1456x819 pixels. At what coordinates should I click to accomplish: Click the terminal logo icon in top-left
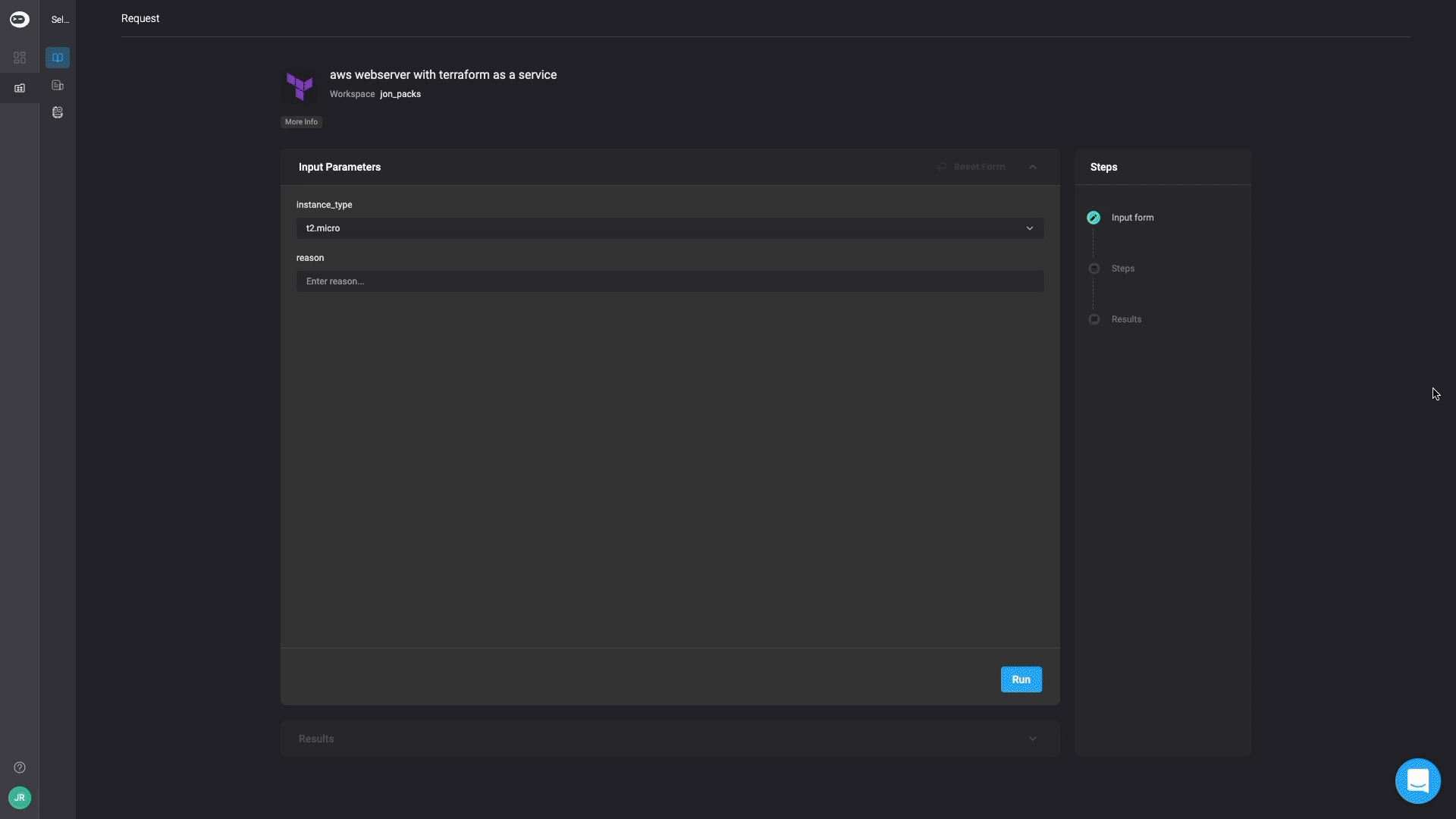(20, 20)
